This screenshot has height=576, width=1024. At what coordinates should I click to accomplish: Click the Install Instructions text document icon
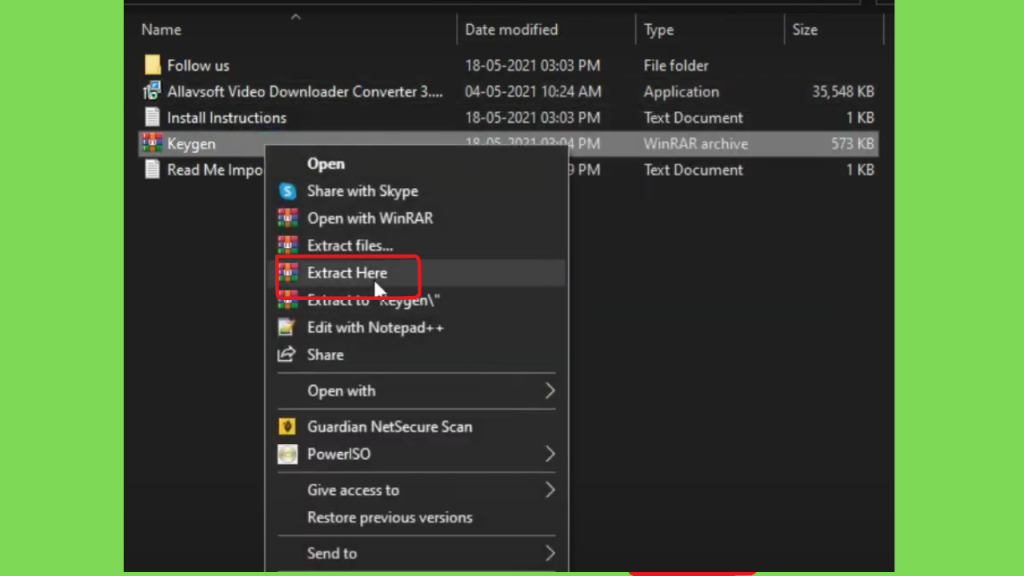point(152,117)
